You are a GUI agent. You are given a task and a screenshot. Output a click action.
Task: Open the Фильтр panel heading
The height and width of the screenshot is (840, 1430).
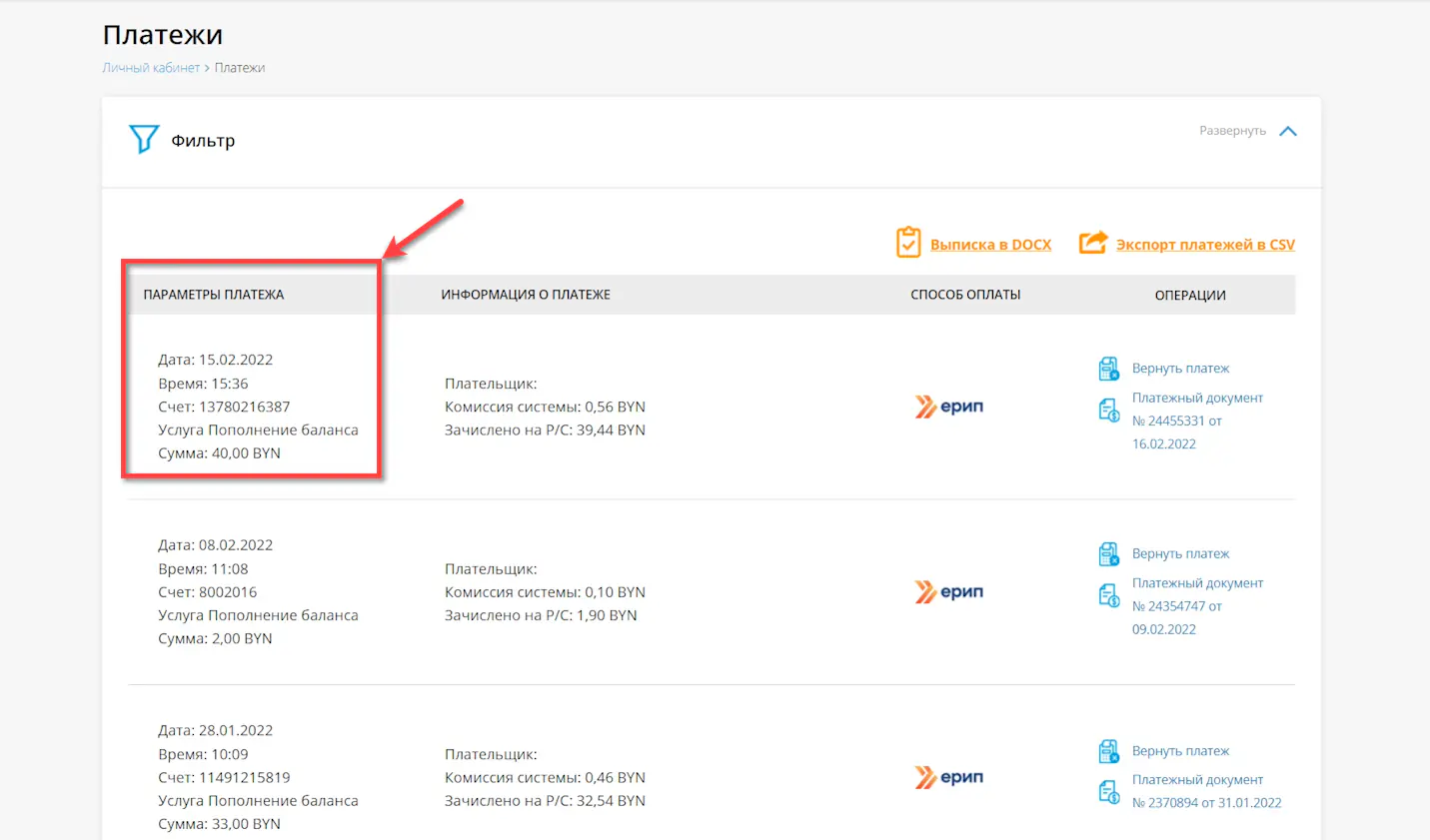203,141
